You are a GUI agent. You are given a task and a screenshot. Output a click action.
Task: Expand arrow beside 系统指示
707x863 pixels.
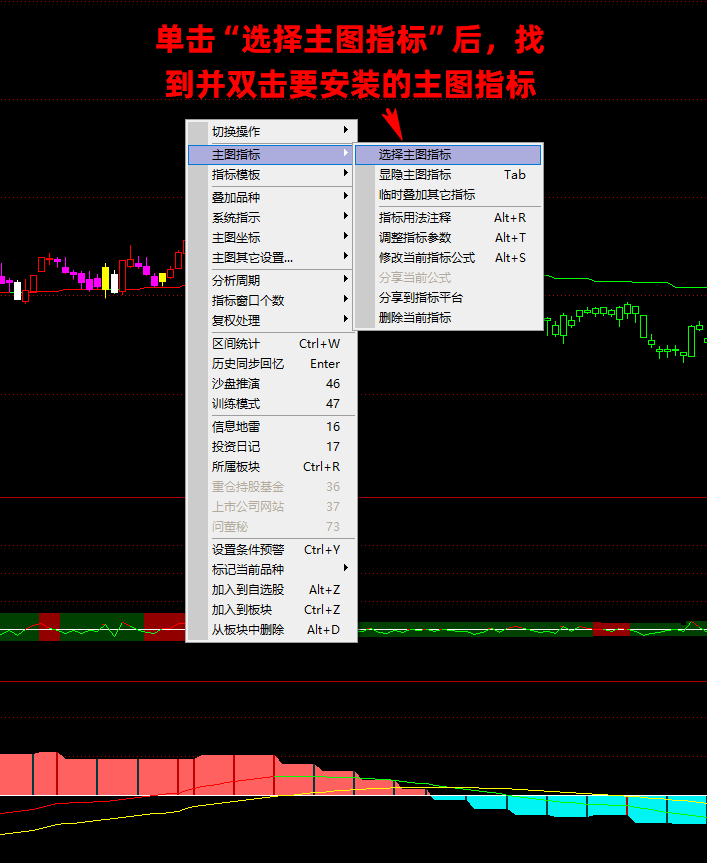click(x=346, y=216)
